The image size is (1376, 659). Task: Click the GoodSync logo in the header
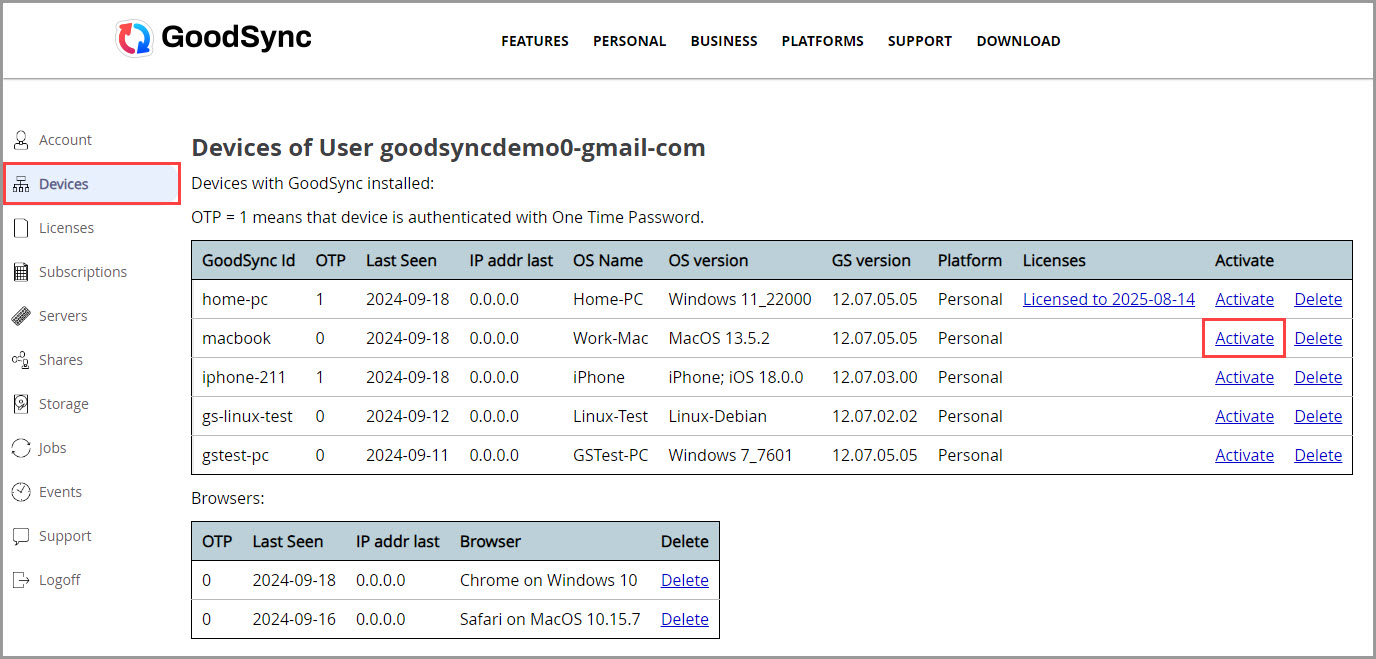click(212, 37)
